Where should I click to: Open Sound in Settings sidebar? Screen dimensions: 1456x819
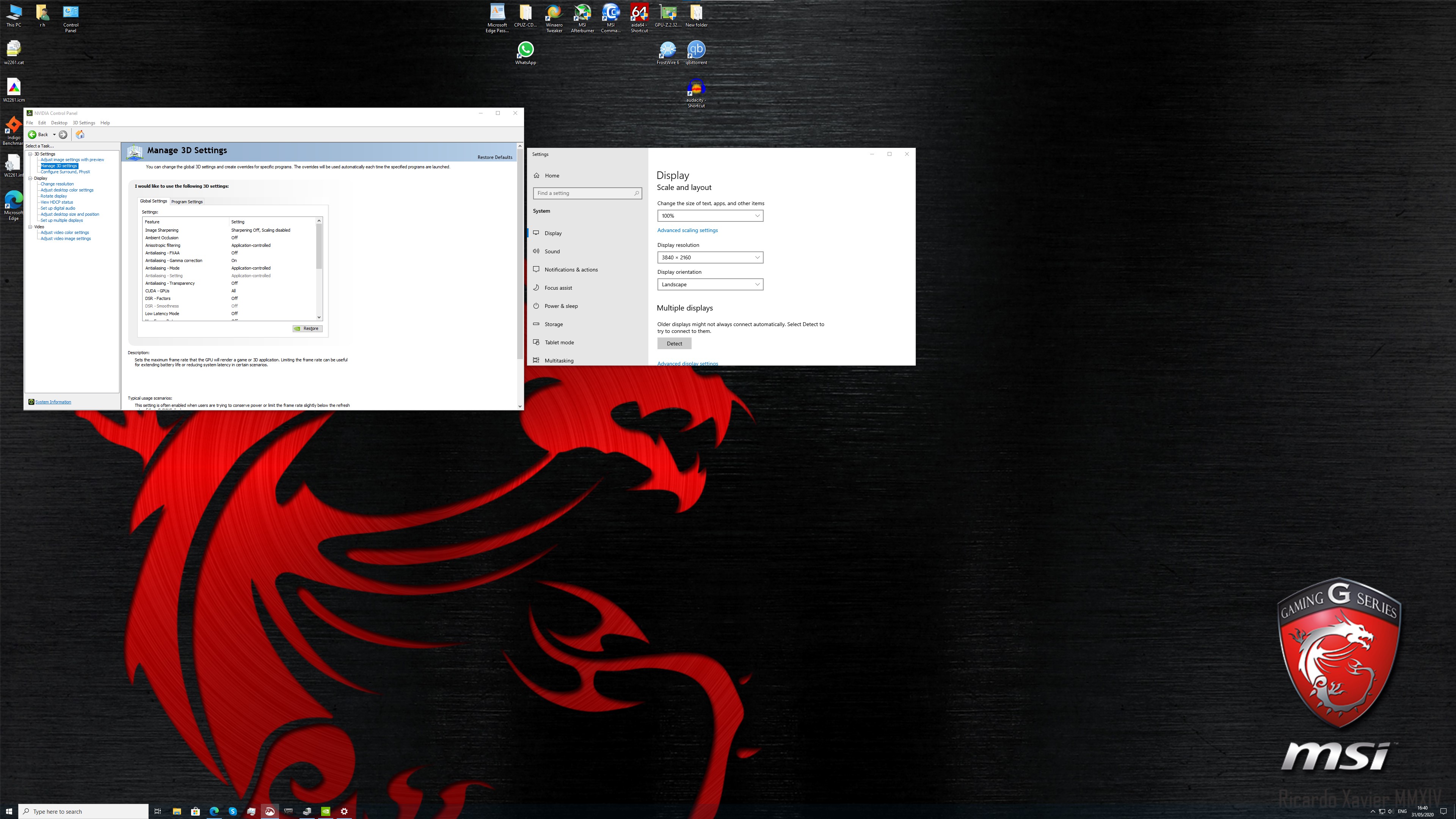(587, 251)
